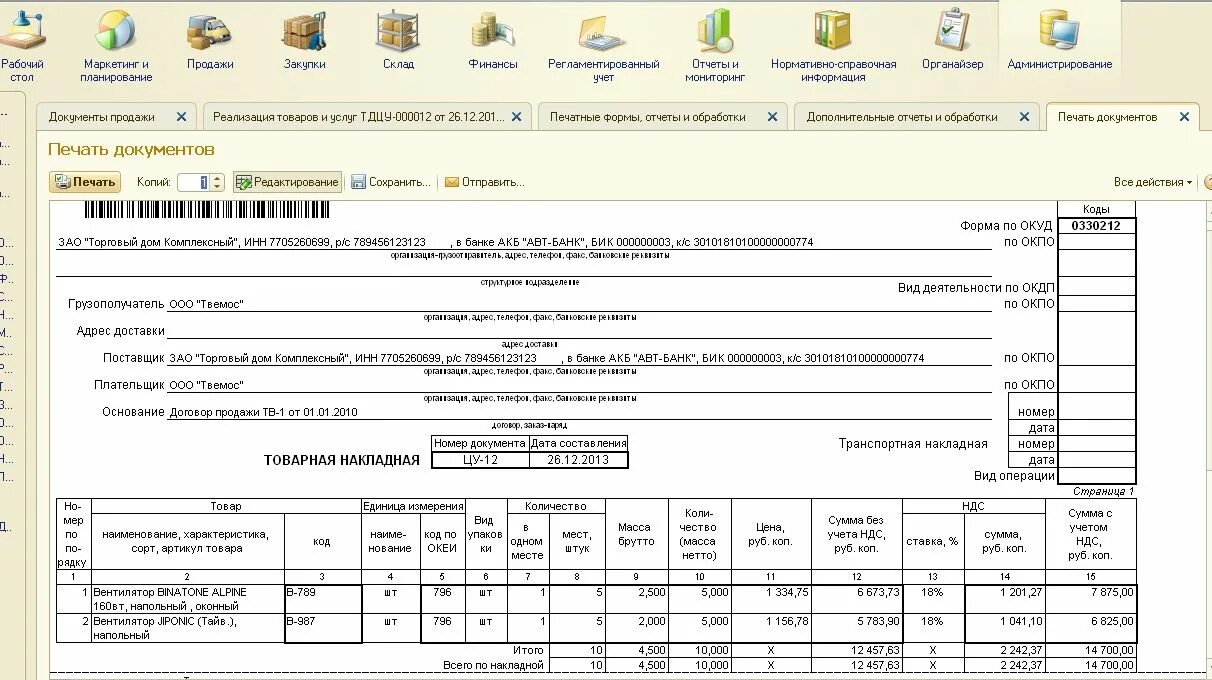Open the Закупки section
Image resolution: width=1212 pixels, height=680 pixels.
304,40
